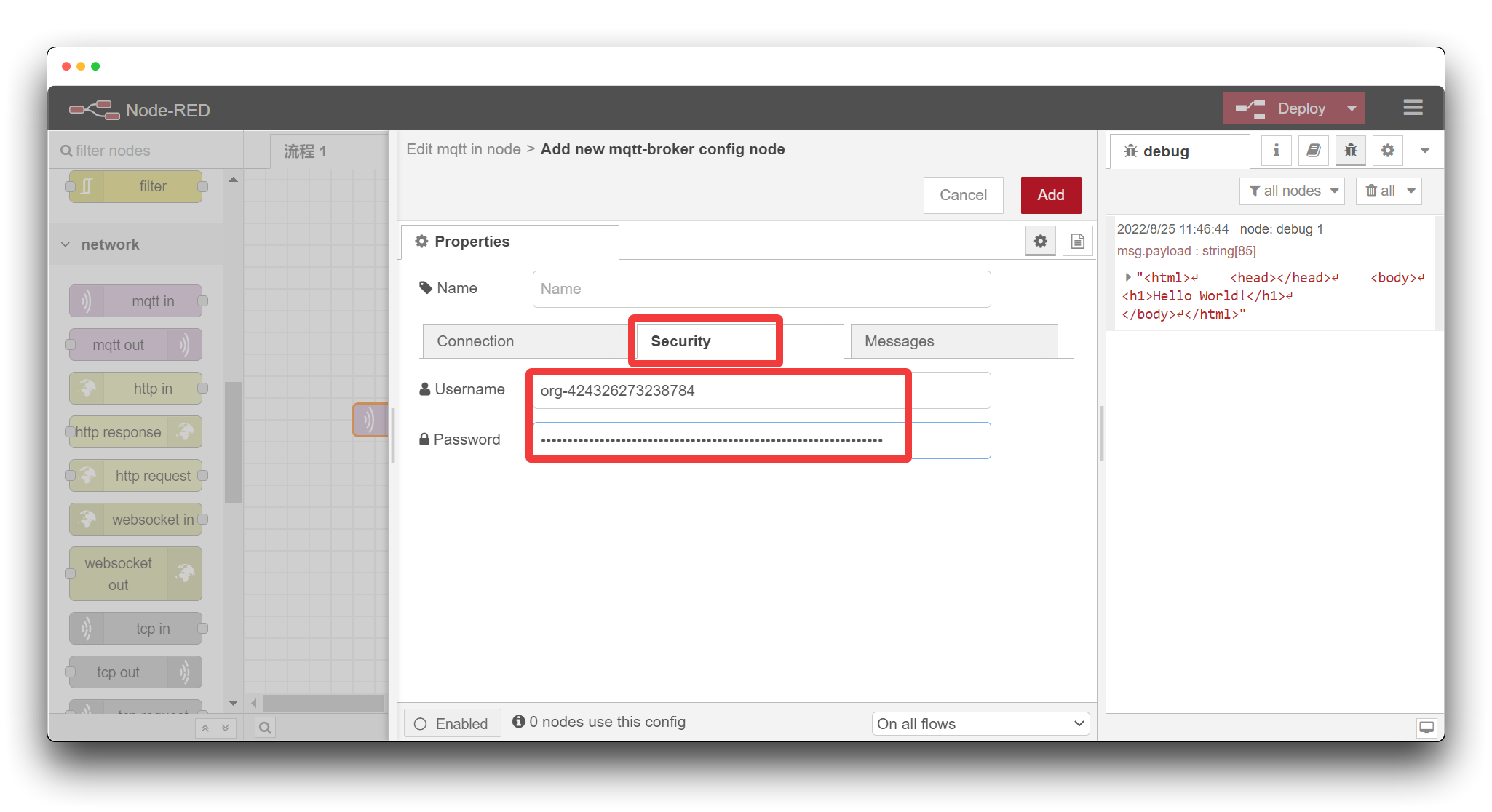Click the palette vertical scrollbar thumb
The height and width of the screenshot is (812, 1492).
233,442
